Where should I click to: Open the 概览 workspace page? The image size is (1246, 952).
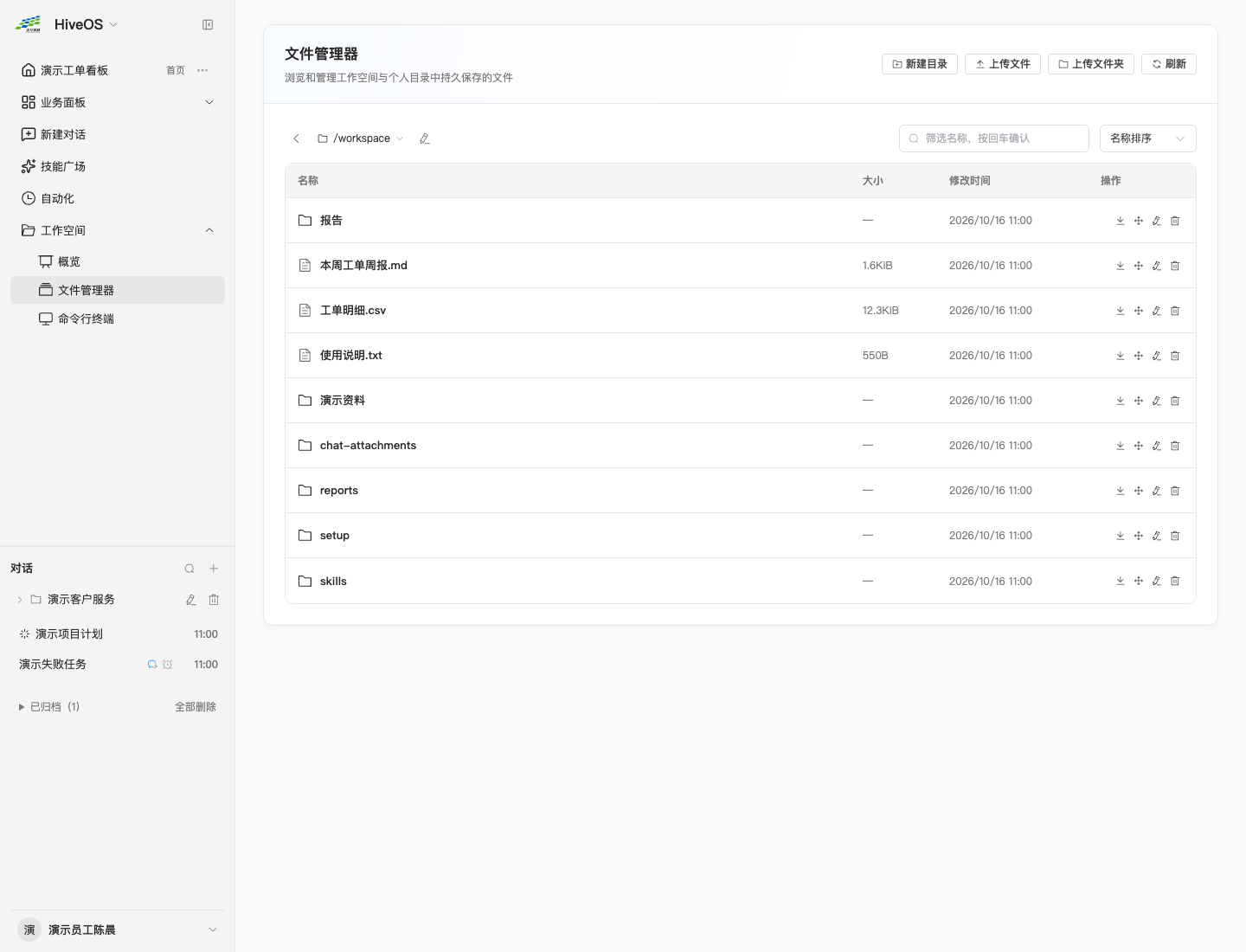(118, 261)
